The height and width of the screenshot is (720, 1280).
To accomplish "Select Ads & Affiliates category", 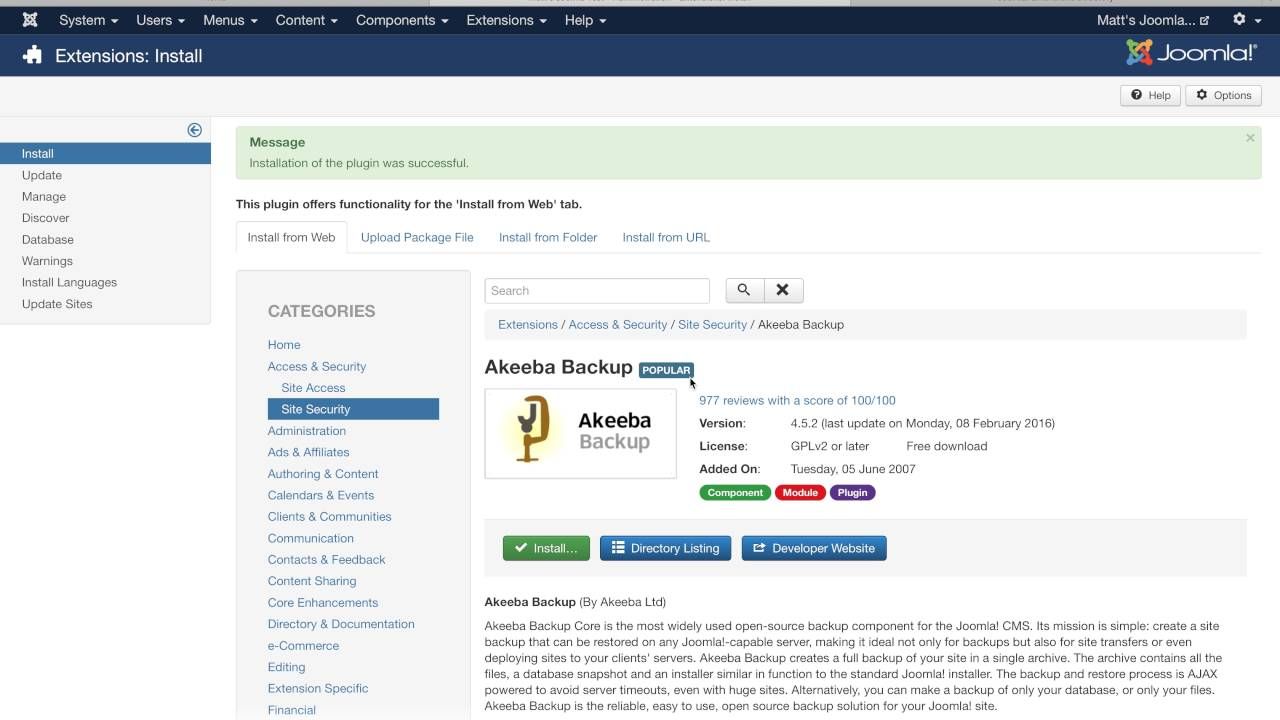I will point(308,452).
